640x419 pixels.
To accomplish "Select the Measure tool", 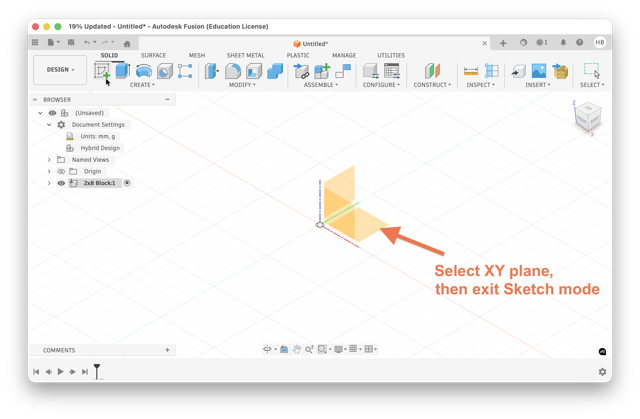I will [x=471, y=71].
